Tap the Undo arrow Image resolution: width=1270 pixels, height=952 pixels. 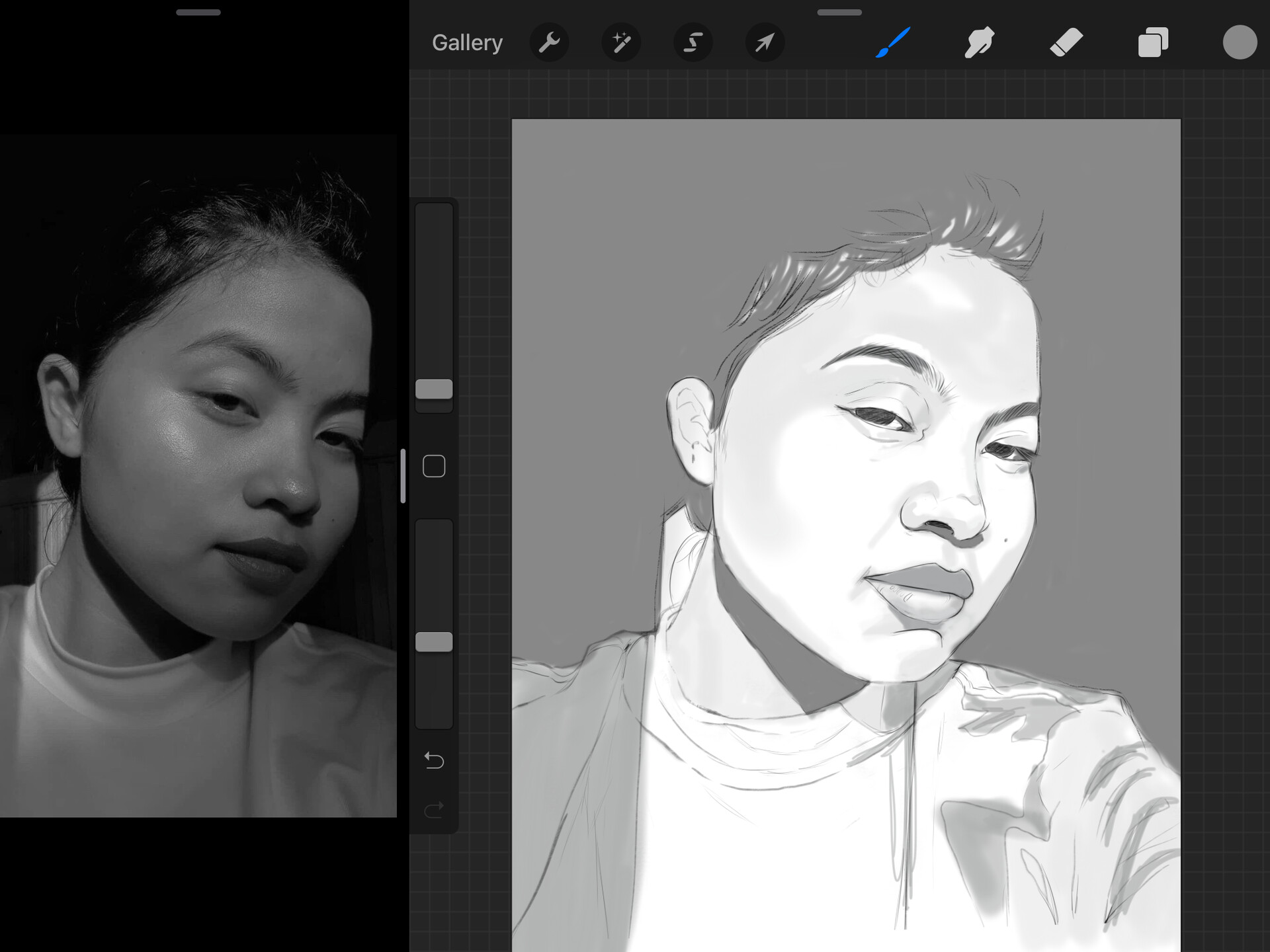click(x=434, y=760)
